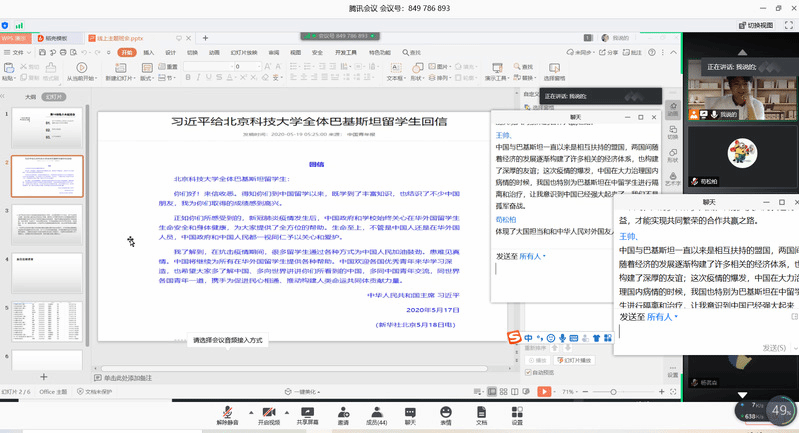799x433 pixels.
Task: Select slide 3 thumbnail
Action: pyautogui.click(x=47, y=225)
